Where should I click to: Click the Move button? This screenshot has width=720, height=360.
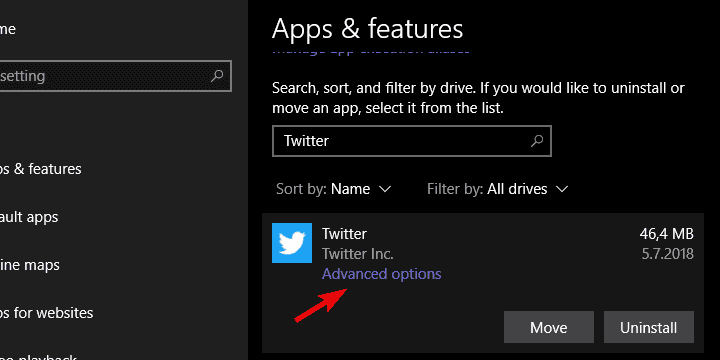pos(549,327)
